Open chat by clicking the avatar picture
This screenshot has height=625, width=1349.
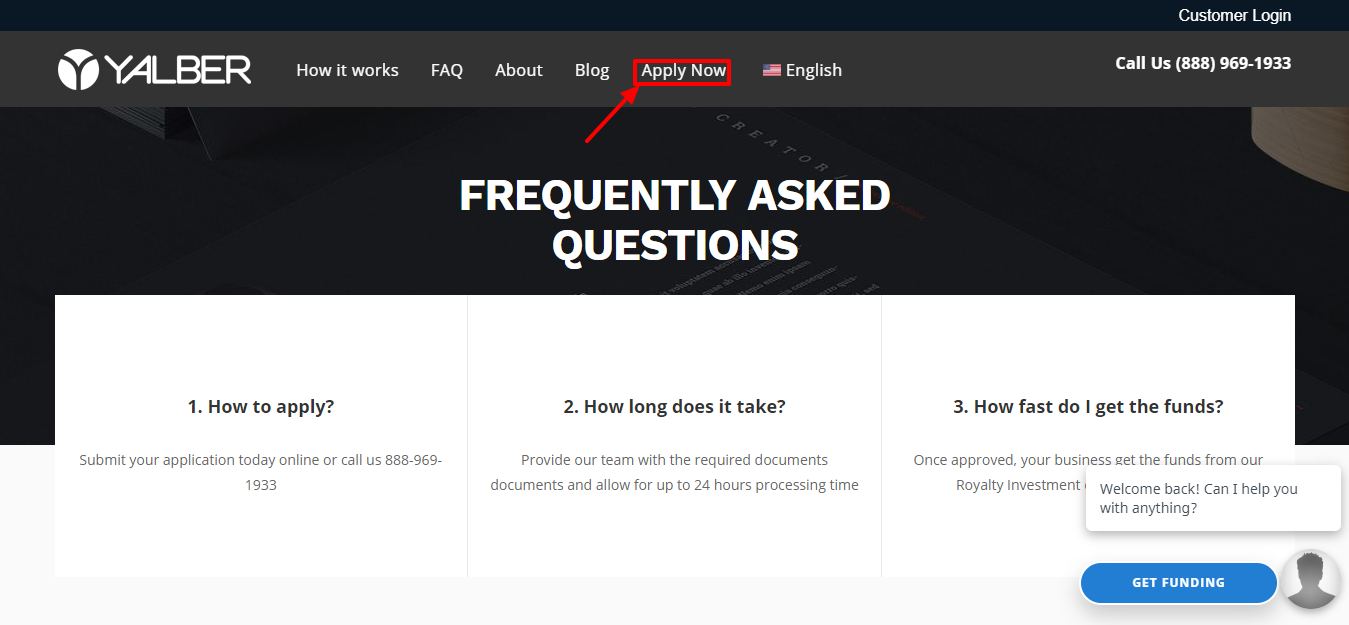(1310, 579)
